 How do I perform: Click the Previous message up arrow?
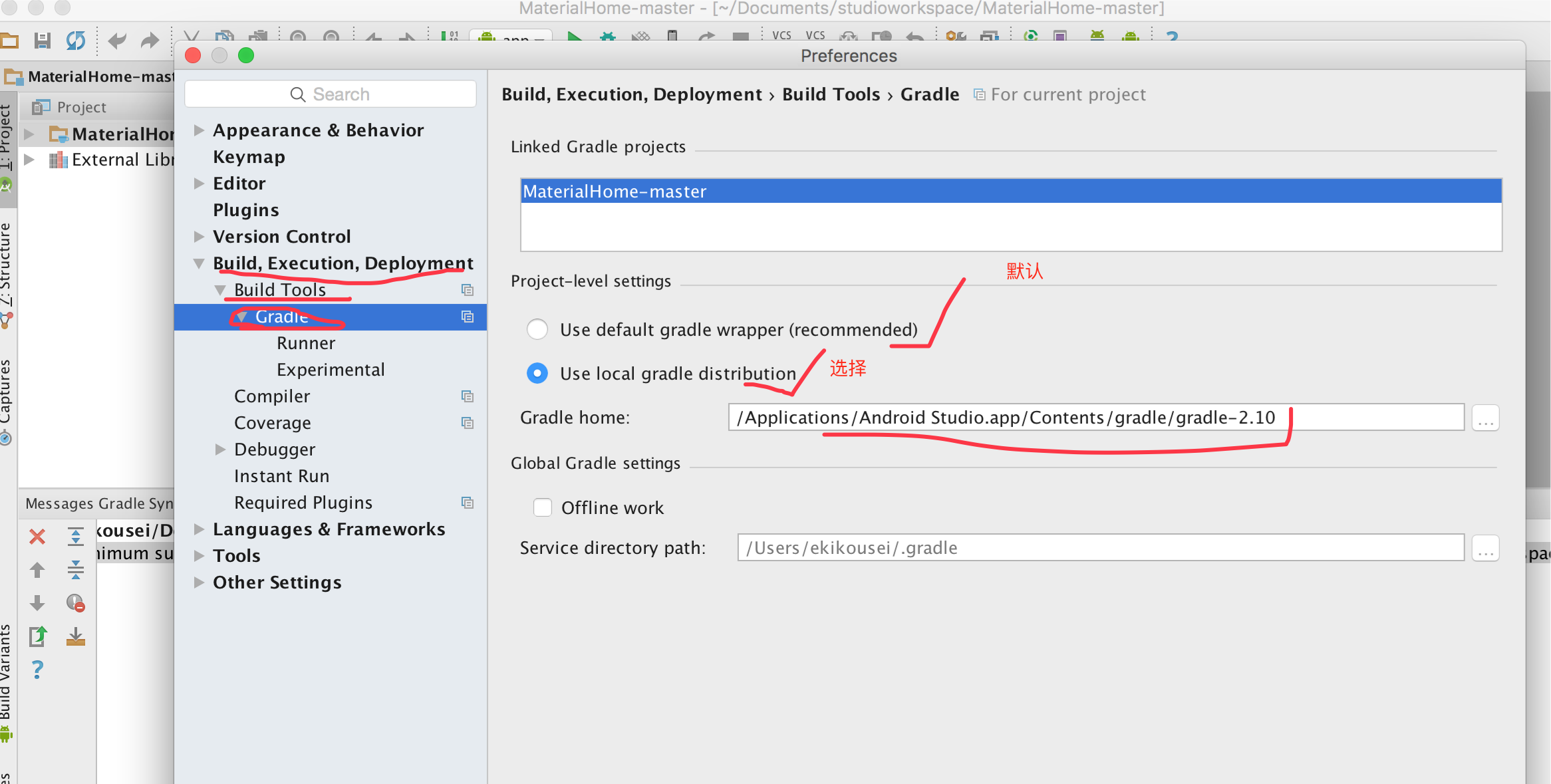[37, 570]
